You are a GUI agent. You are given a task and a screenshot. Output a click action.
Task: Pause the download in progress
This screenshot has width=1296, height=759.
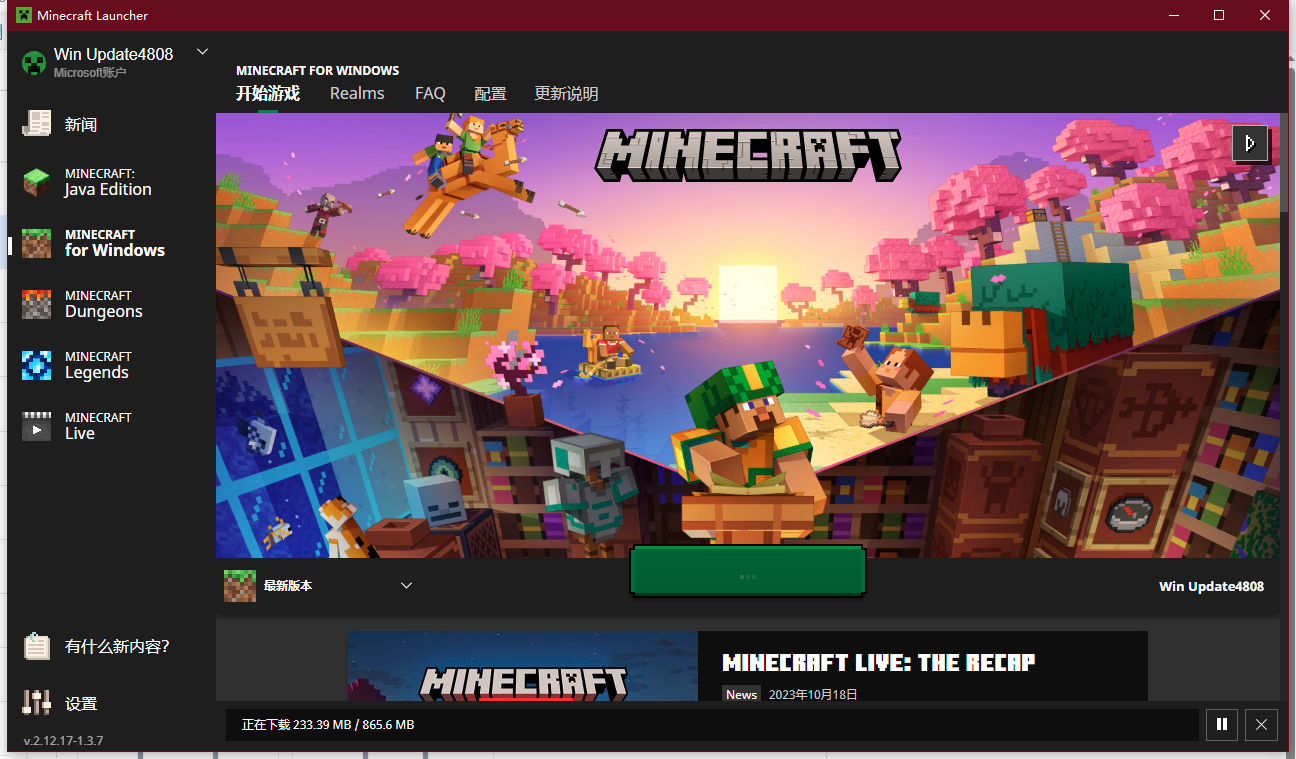1222,725
